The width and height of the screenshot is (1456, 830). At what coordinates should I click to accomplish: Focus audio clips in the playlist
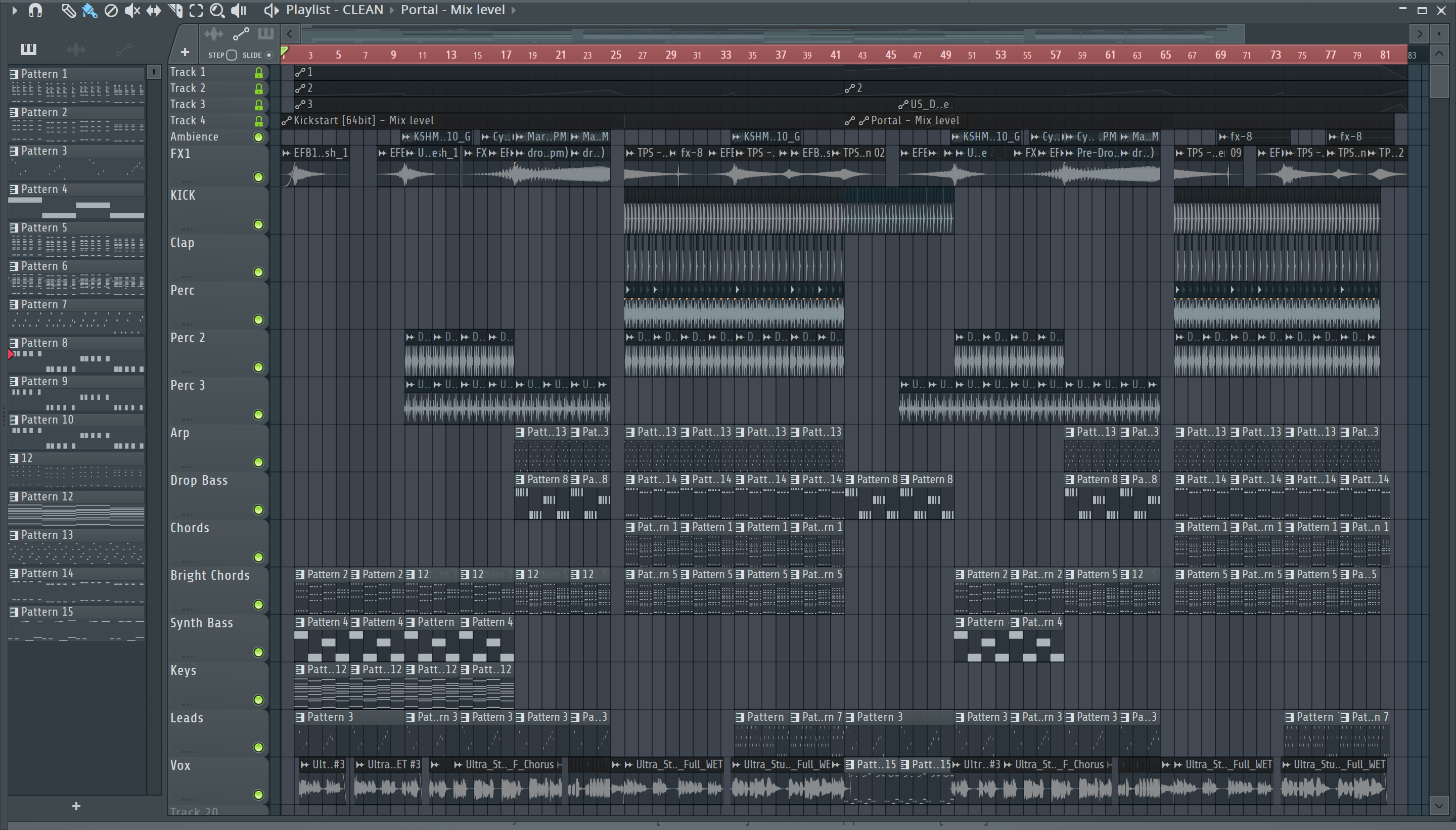click(214, 34)
